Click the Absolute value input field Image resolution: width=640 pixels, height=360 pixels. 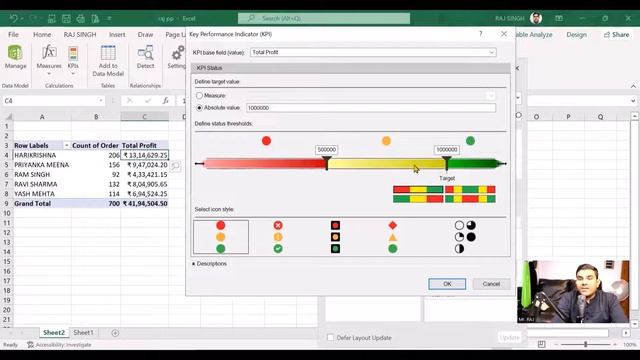[x=371, y=108]
